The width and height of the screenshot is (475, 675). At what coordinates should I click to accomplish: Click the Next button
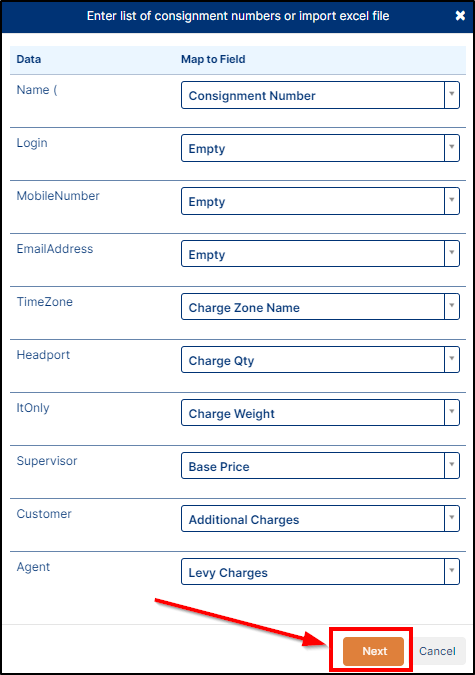373,651
